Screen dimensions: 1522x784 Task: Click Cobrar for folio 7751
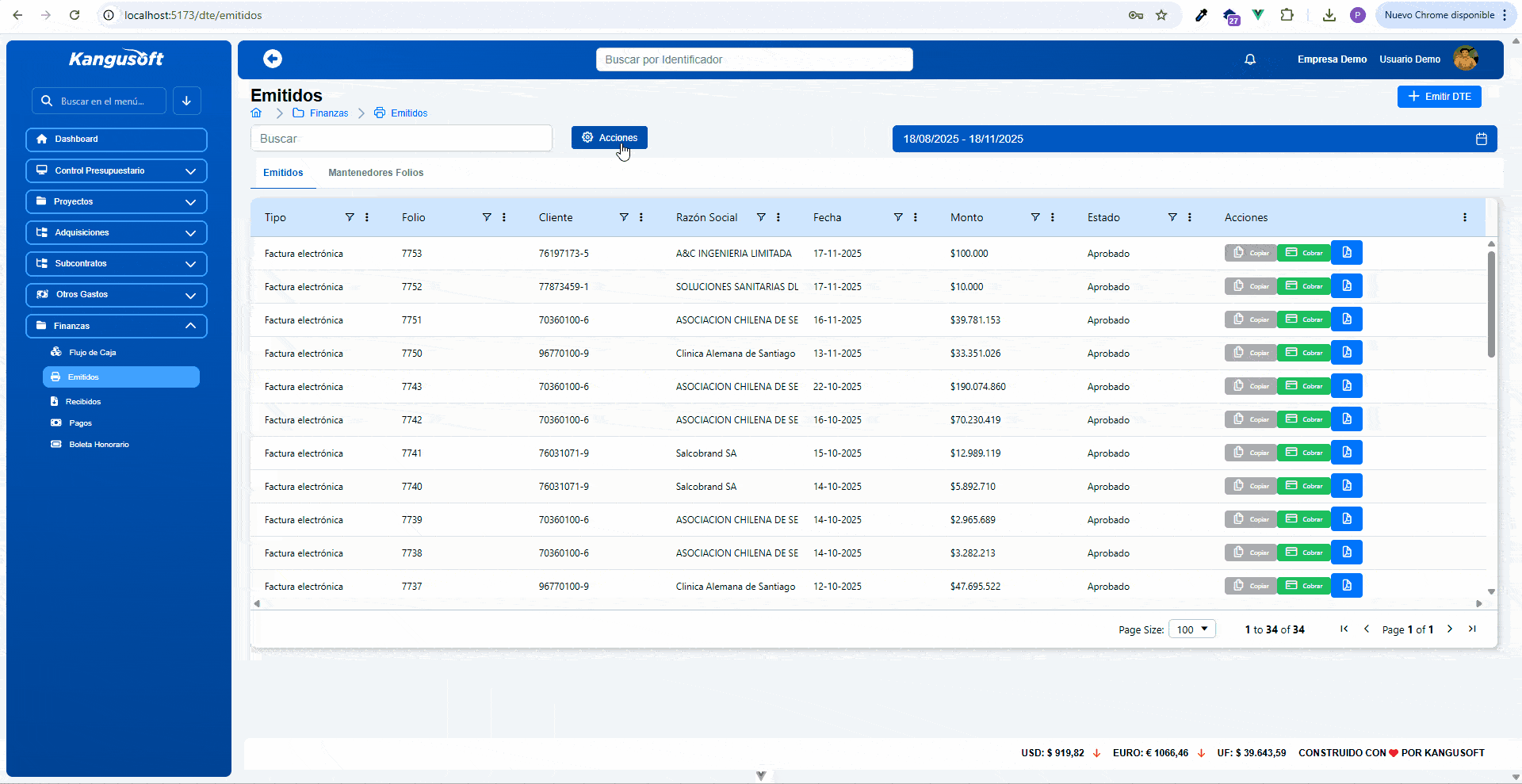1304,319
